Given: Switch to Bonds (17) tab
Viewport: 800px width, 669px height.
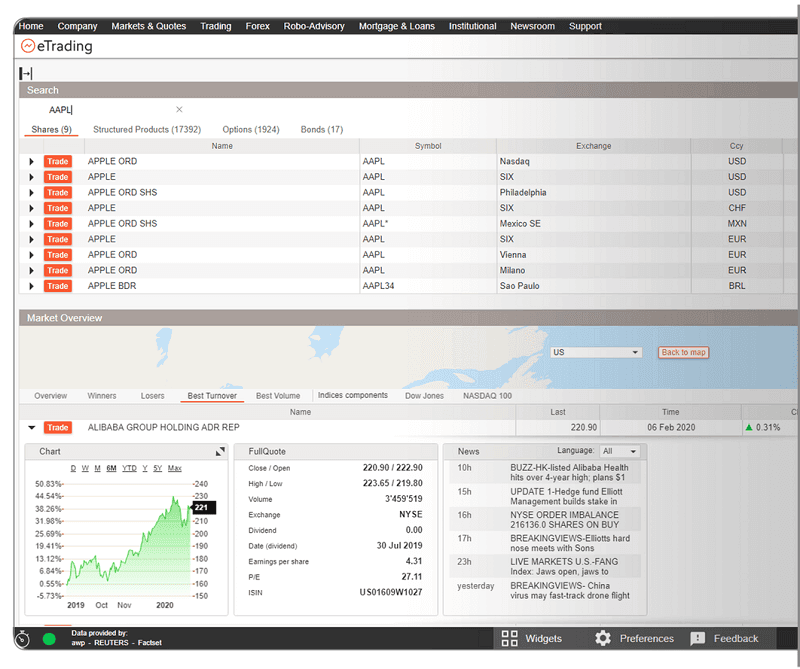Looking at the screenshot, I should click(x=321, y=130).
